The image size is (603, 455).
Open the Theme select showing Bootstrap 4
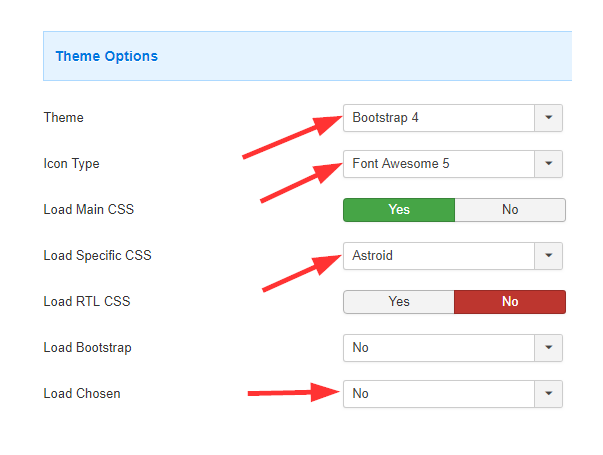click(x=453, y=118)
